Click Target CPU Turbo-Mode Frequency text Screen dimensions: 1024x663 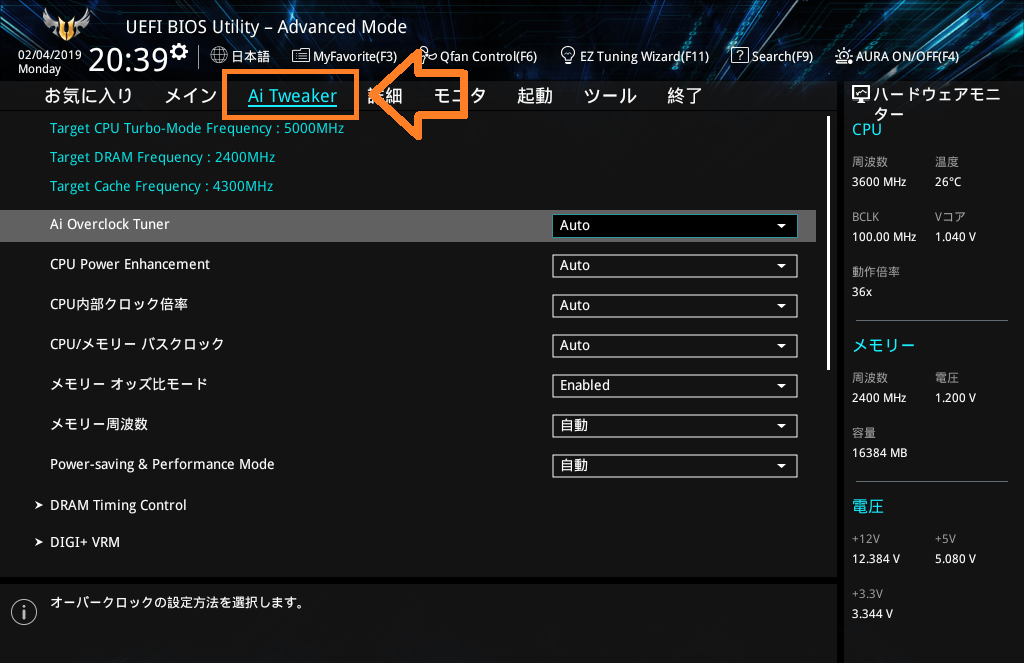[197, 128]
